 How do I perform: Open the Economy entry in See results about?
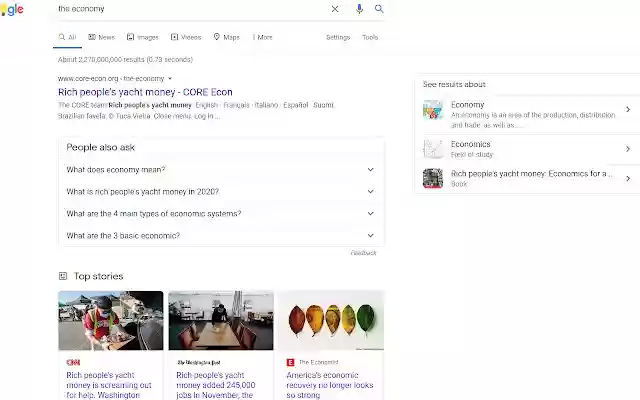[527, 114]
